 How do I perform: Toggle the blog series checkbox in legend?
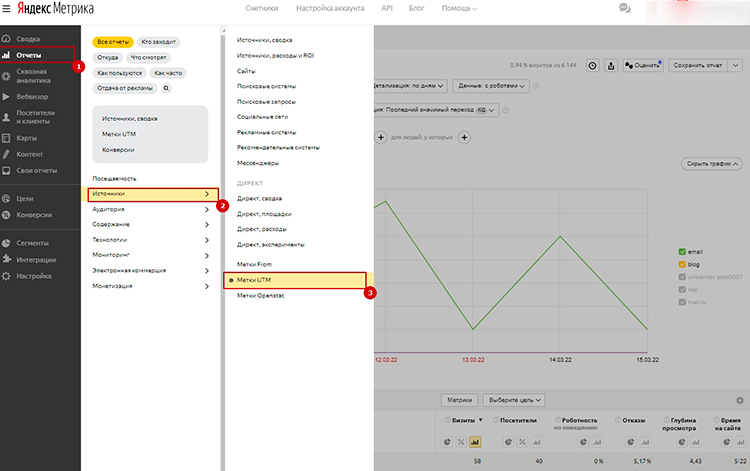point(682,264)
